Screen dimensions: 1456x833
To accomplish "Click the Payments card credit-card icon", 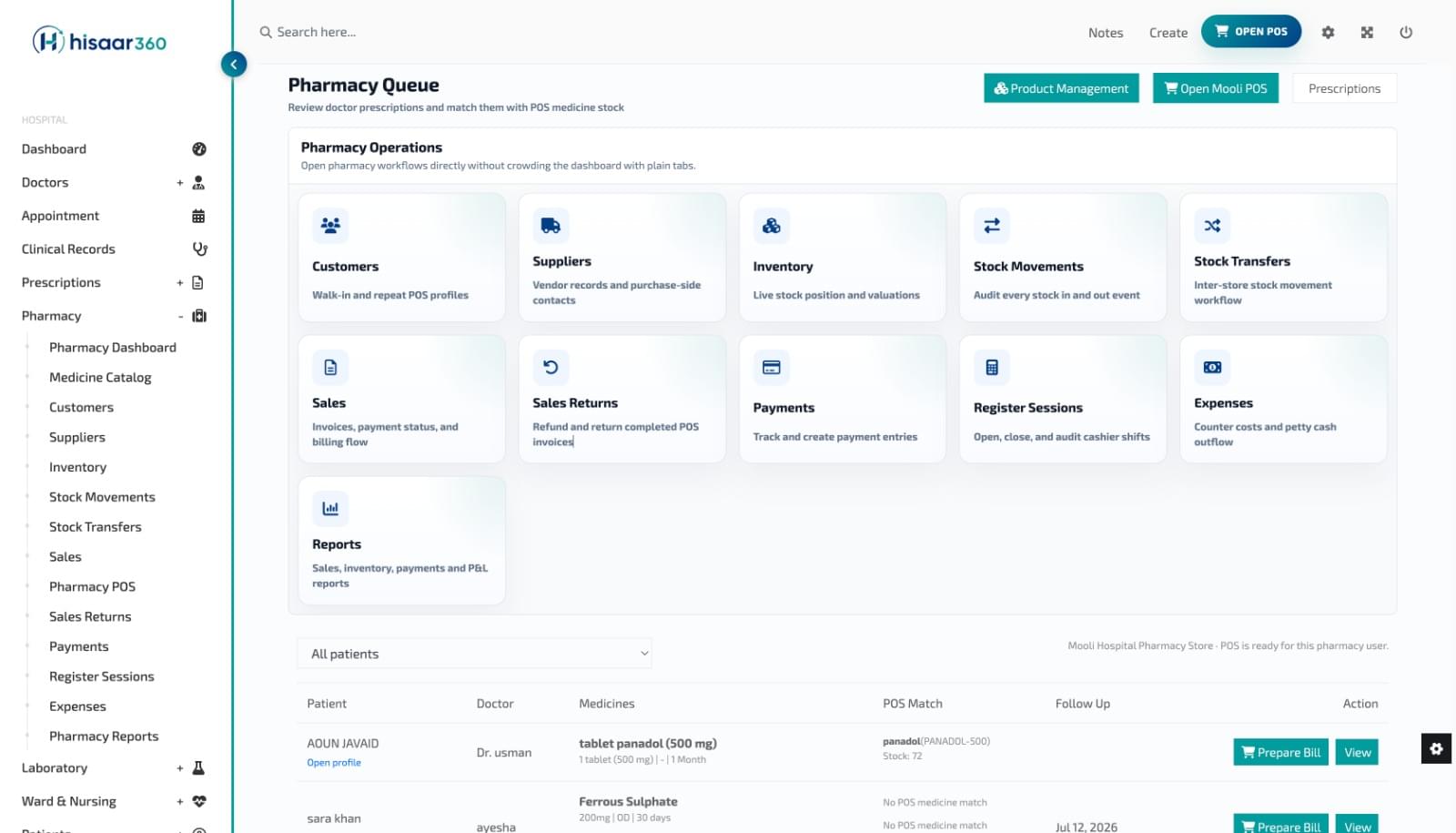I will (x=771, y=367).
